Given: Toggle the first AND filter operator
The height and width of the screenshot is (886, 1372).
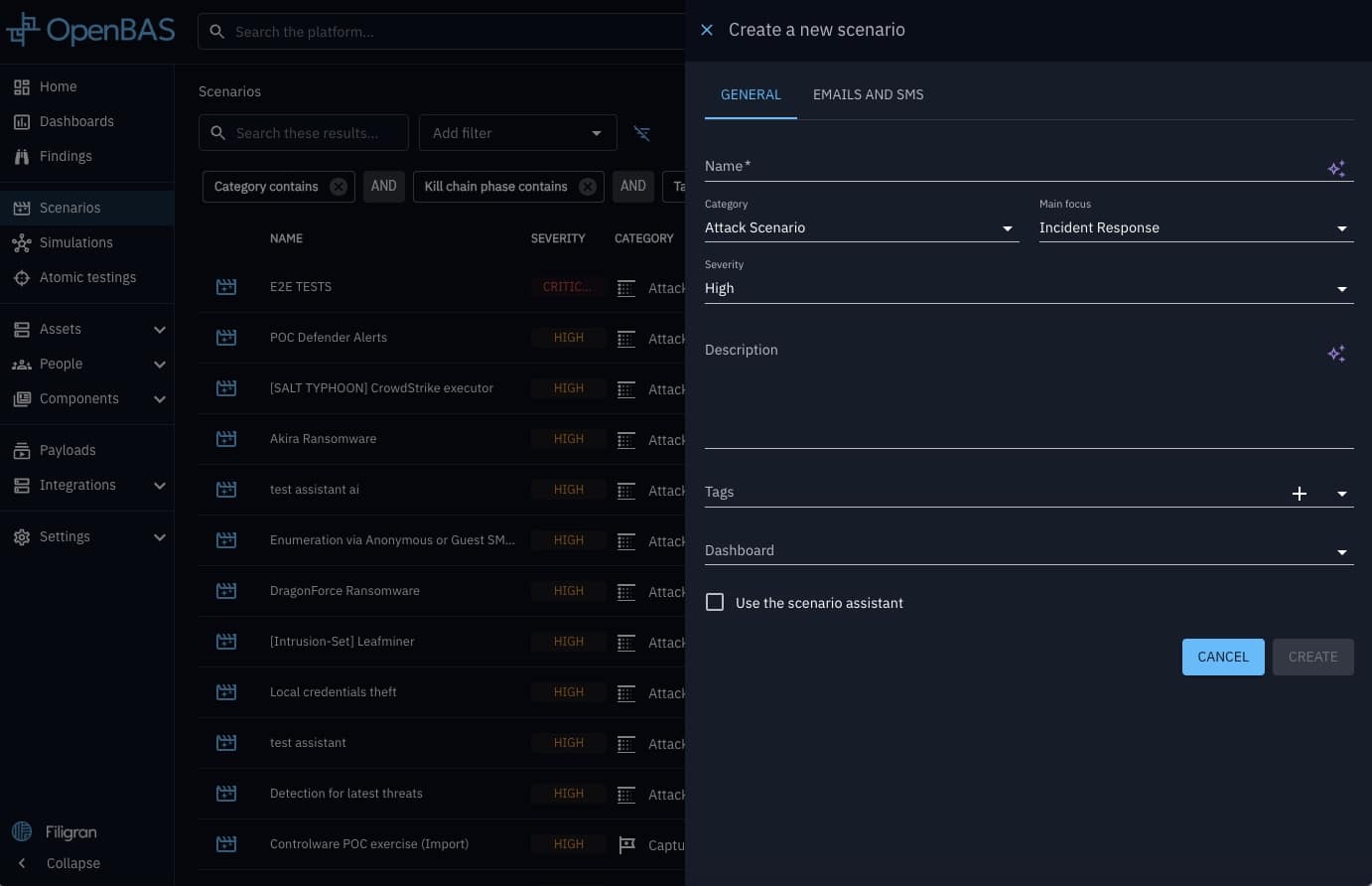Looking at the screenshot, I should [x=383, y=186].
